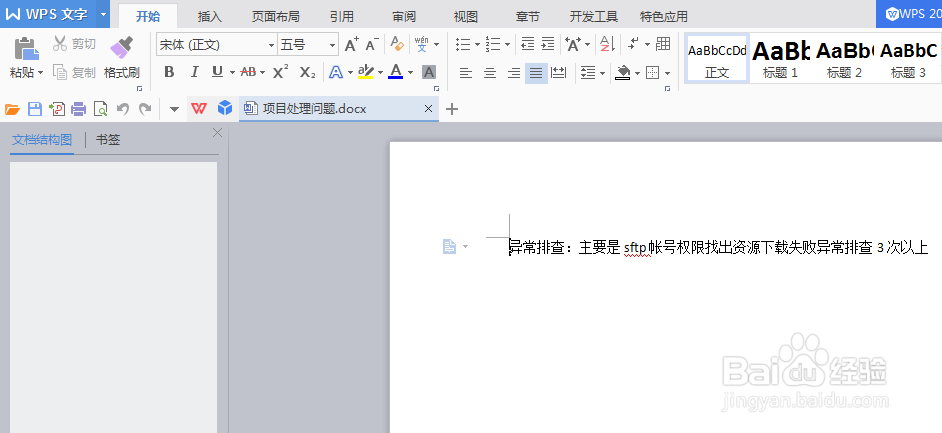Open the 引用 ribbon tab

(342, 17)
